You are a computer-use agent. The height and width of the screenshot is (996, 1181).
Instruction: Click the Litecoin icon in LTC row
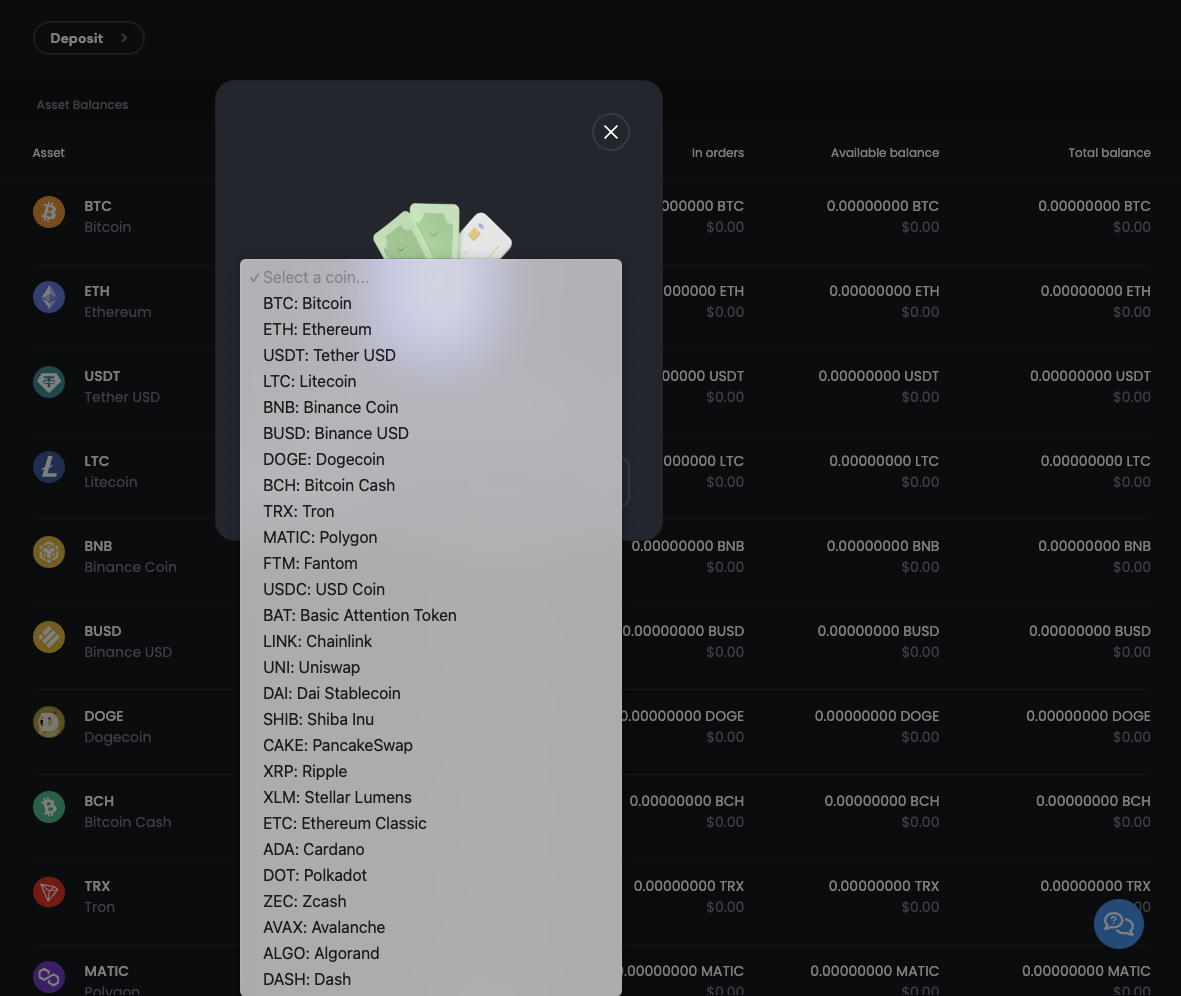[x=49, y=467]
